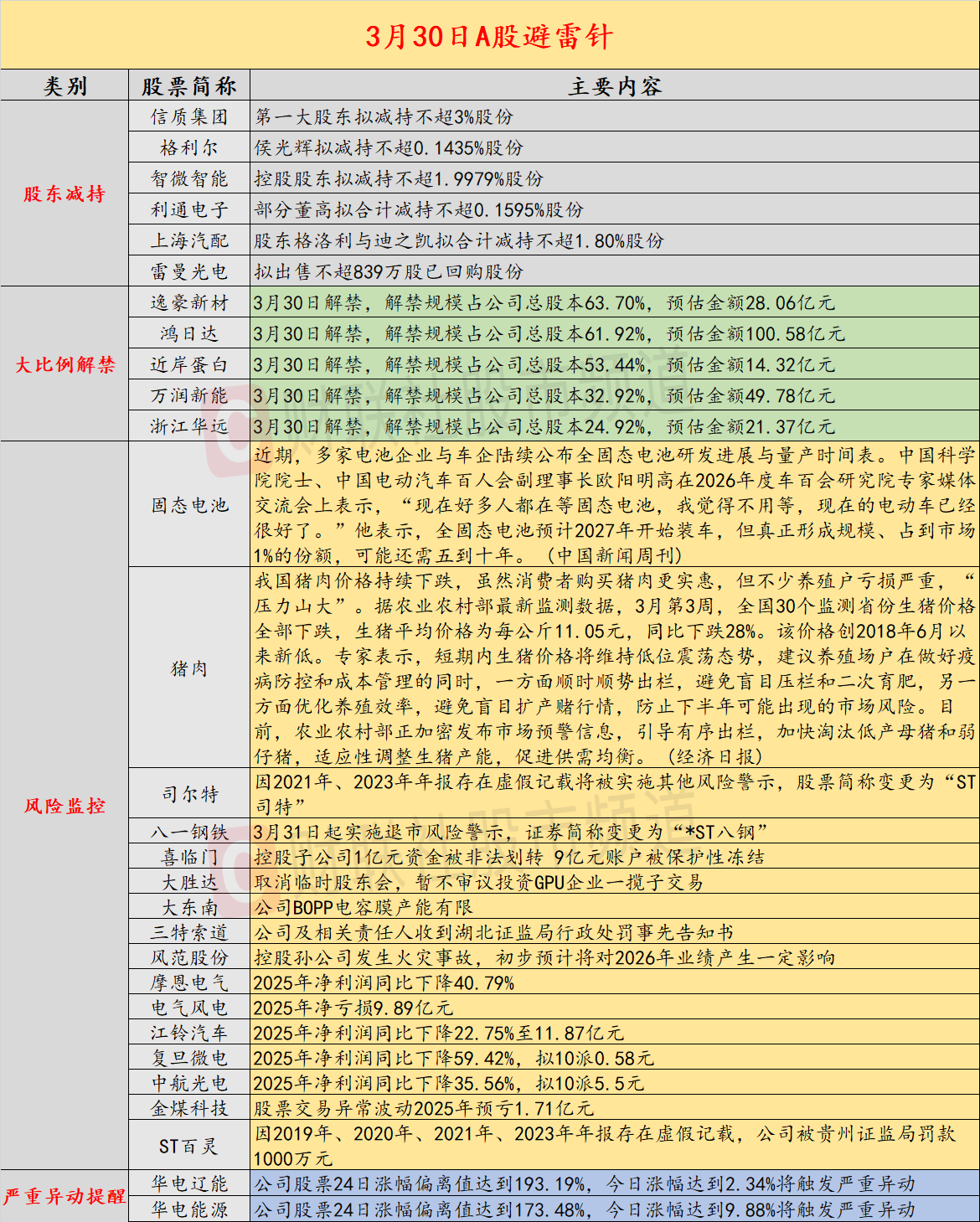Click the 华电辽能 stock name cell
This screenshot has height=1222, width=980.
[189, 1183]
